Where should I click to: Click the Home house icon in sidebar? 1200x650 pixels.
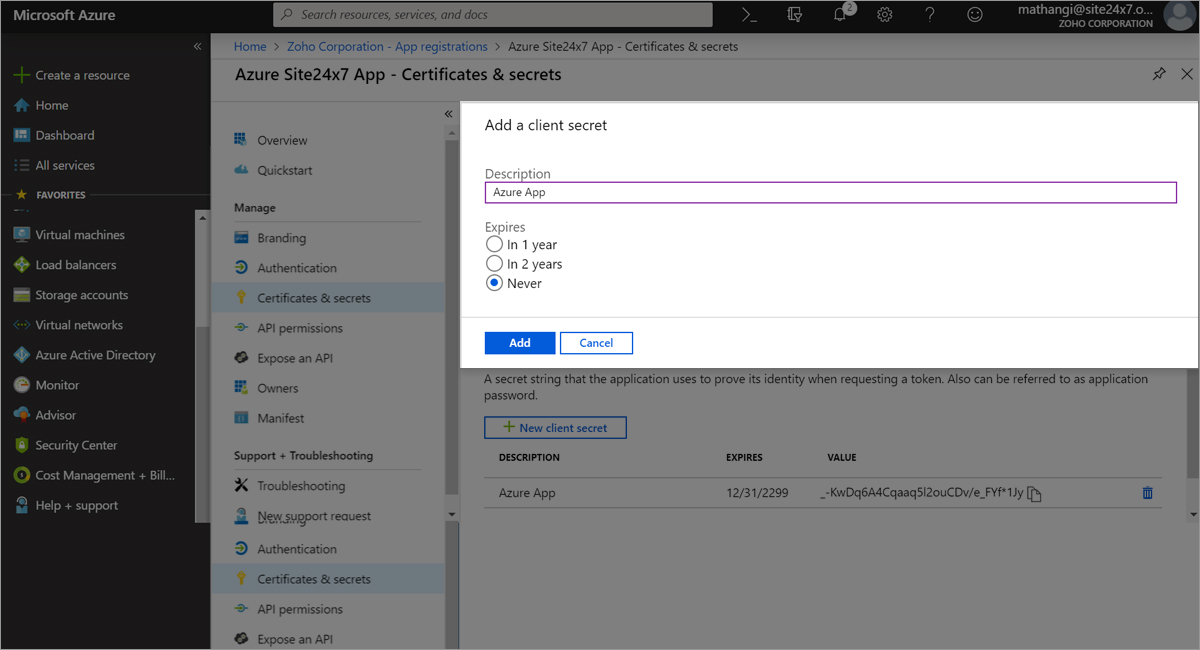pos(21,105)
